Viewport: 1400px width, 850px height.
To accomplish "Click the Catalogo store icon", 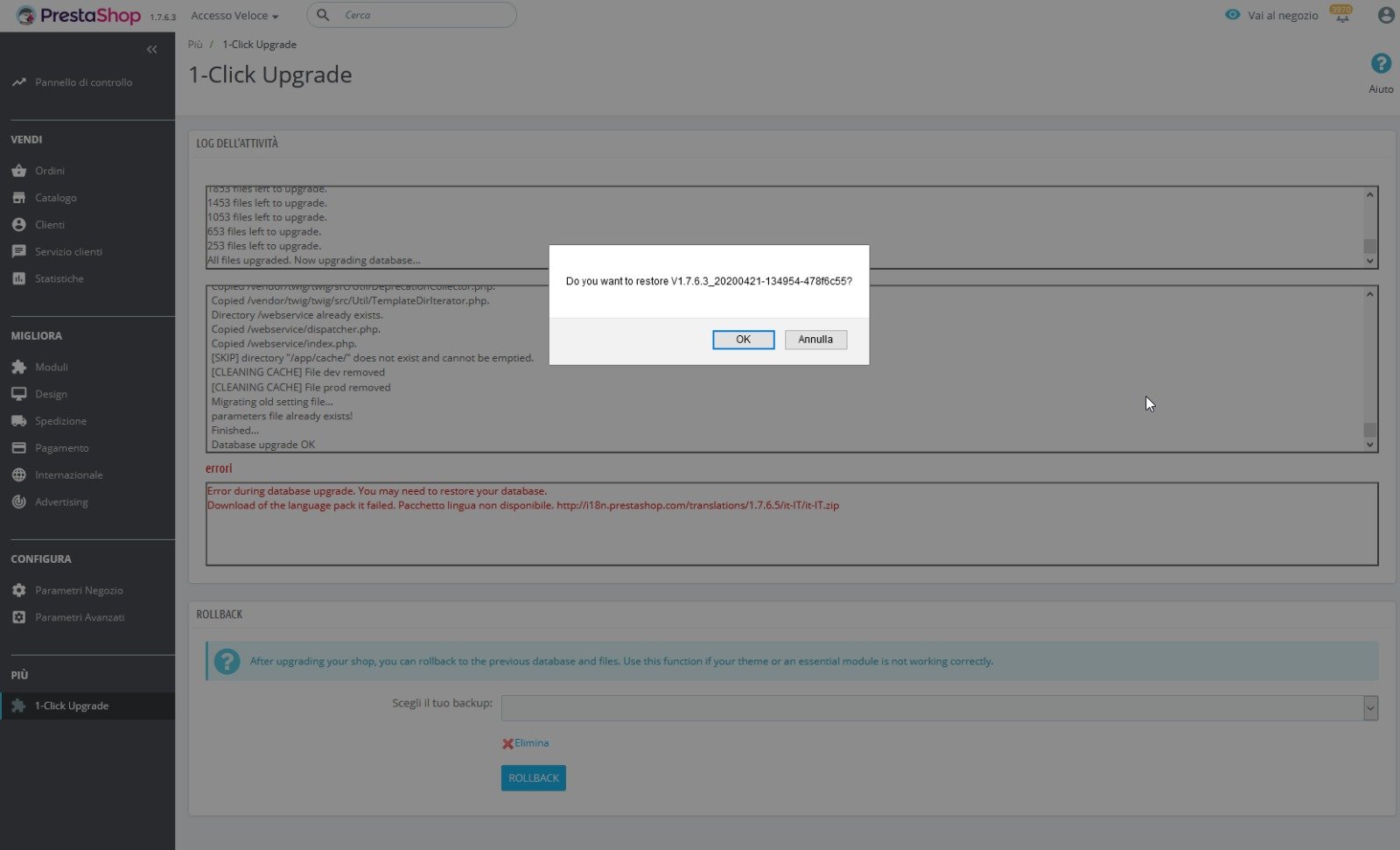I will pyautogui.click(x=19, y=198).
